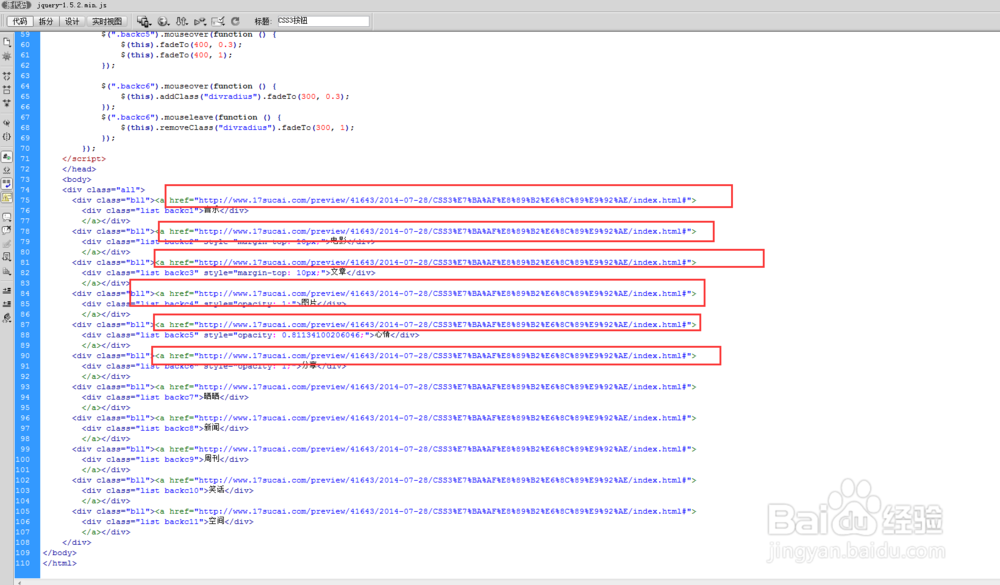Viewport: 1000px width, 585px height.
Task: Enable 实时视图 live view button
Action: (x=107, y=21)
